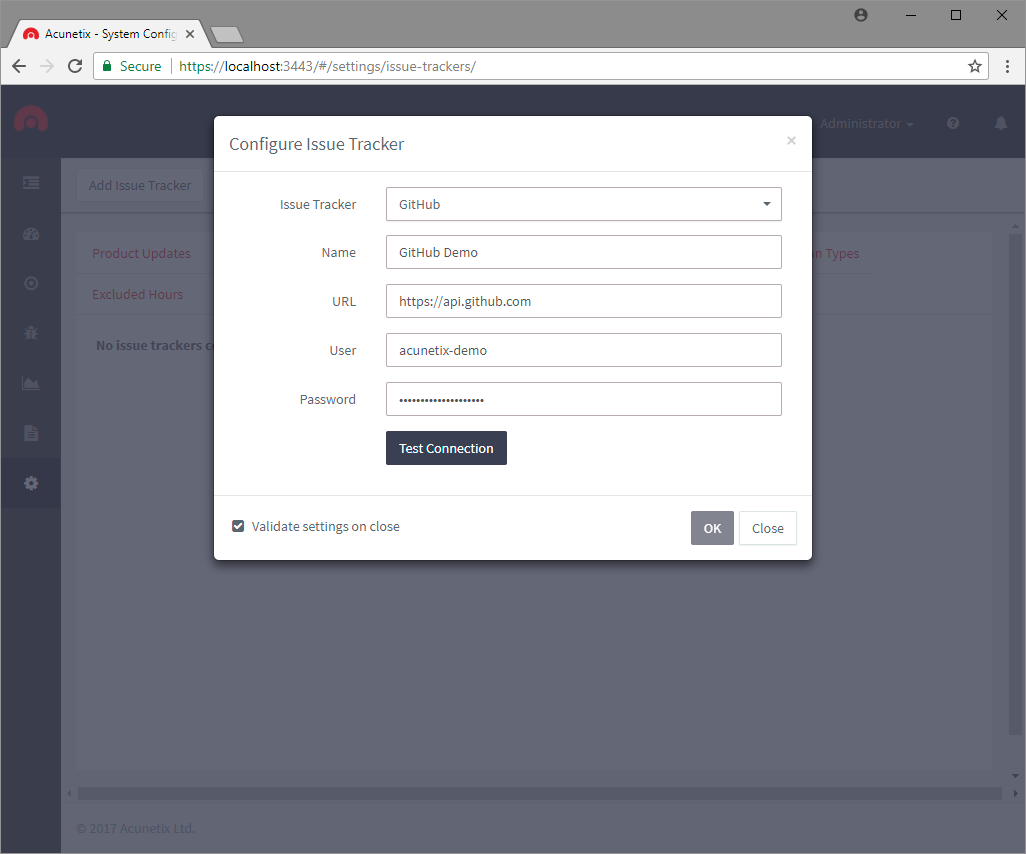
Task: Open the Dashboard gauge icon in sidebar
Action: coord(31,234)
